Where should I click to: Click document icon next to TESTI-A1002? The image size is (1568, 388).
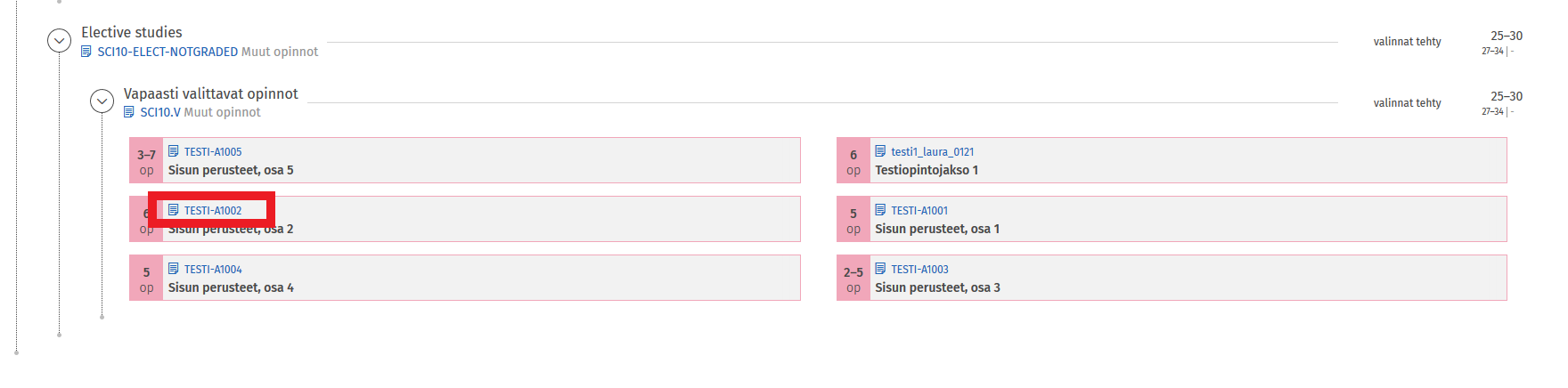(x=174, y=210)
